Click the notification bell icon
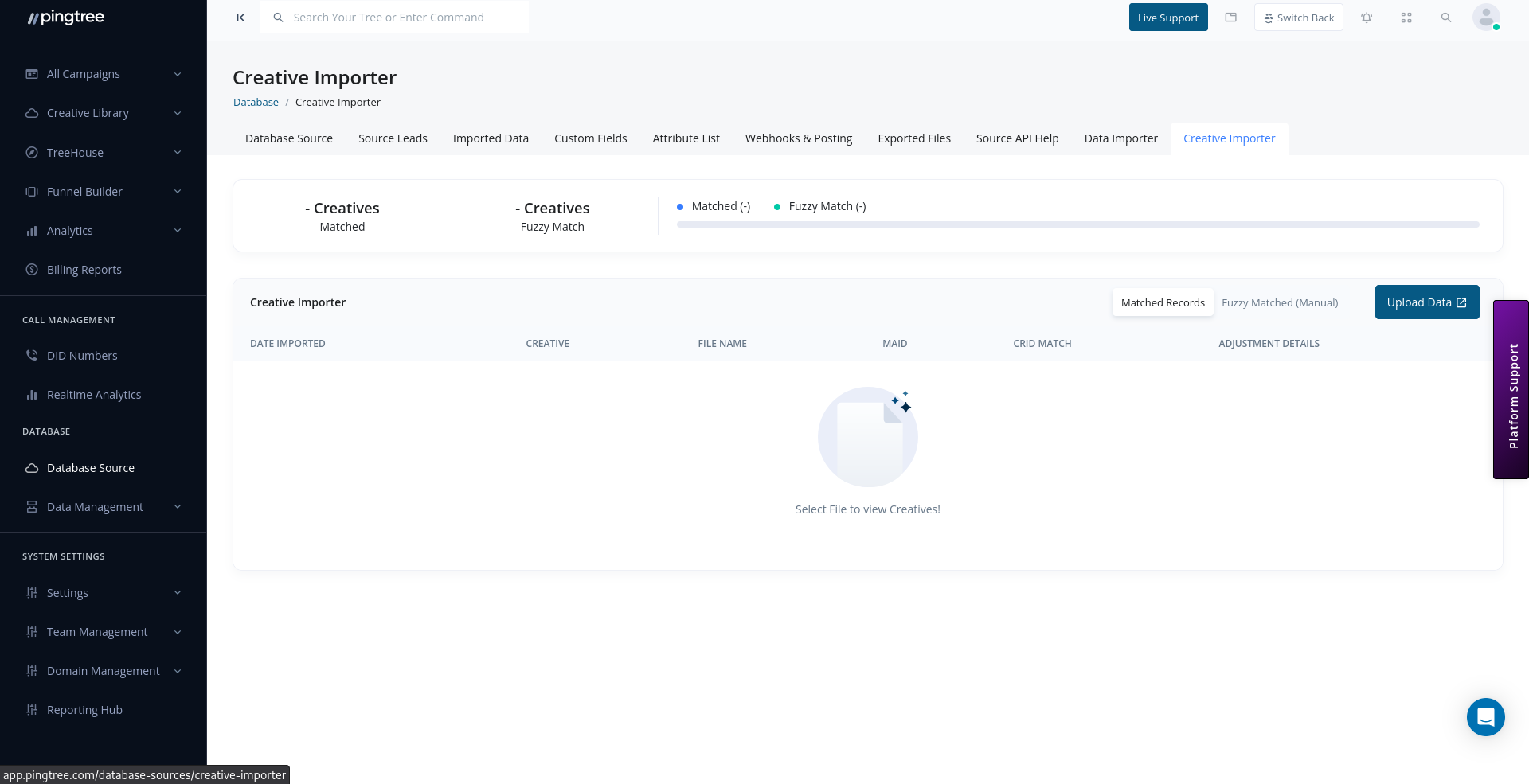The image size is (1529, 784). click(x=1367, y=17)
